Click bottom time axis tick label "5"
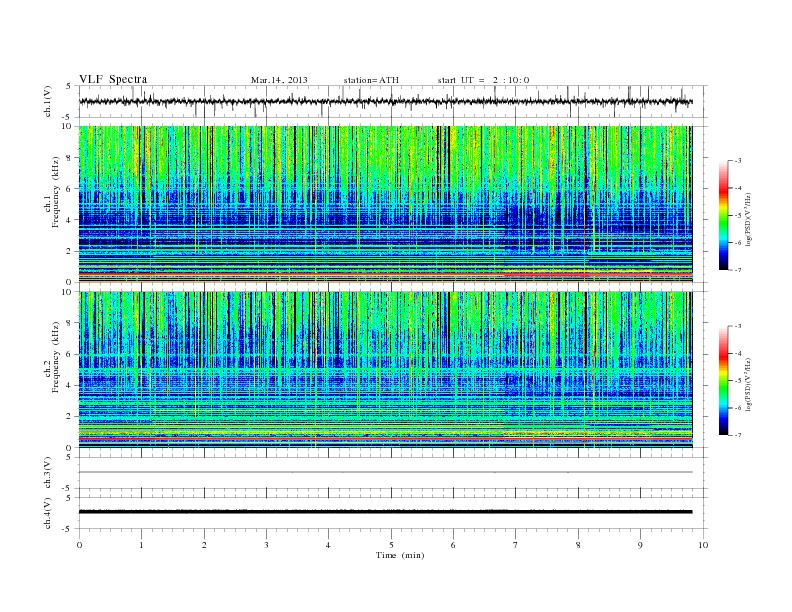The height and width of the screenshot is (612, 792). click(x=391, y=545)
